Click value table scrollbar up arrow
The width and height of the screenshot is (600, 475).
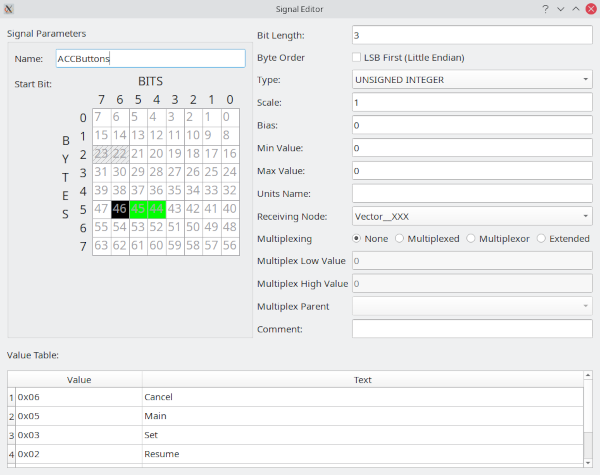click(x=588, y=375)
